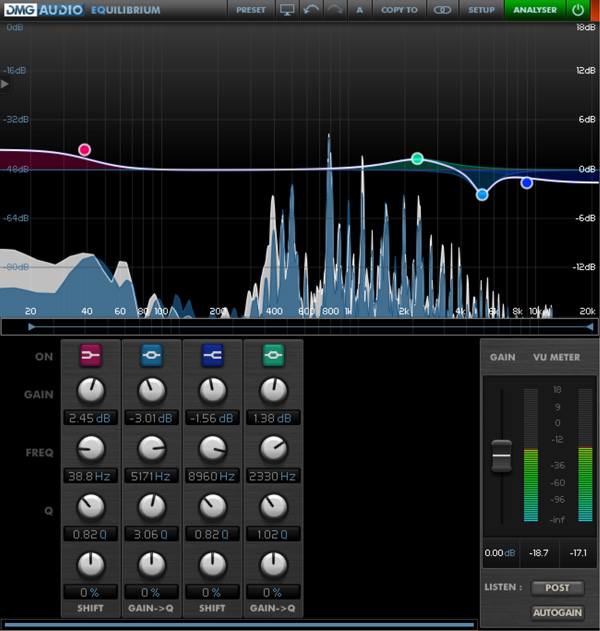Click the 1.02 Q value field
Image resolution: width=600 pixels, height=631 pixels.
273,534
